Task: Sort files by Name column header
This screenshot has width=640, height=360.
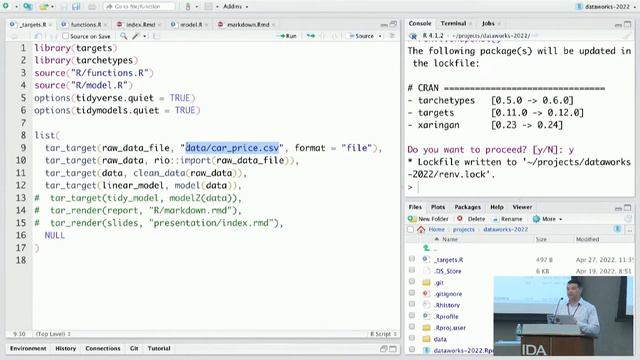Action: tap(450, 239)
